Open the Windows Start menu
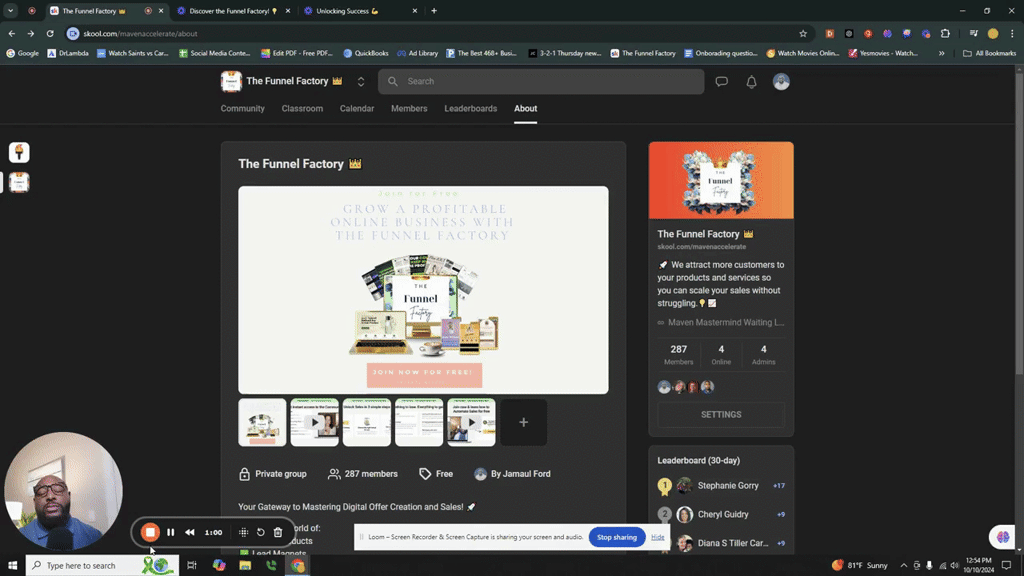The image size is (1024, 576). (x=12, y=566)
